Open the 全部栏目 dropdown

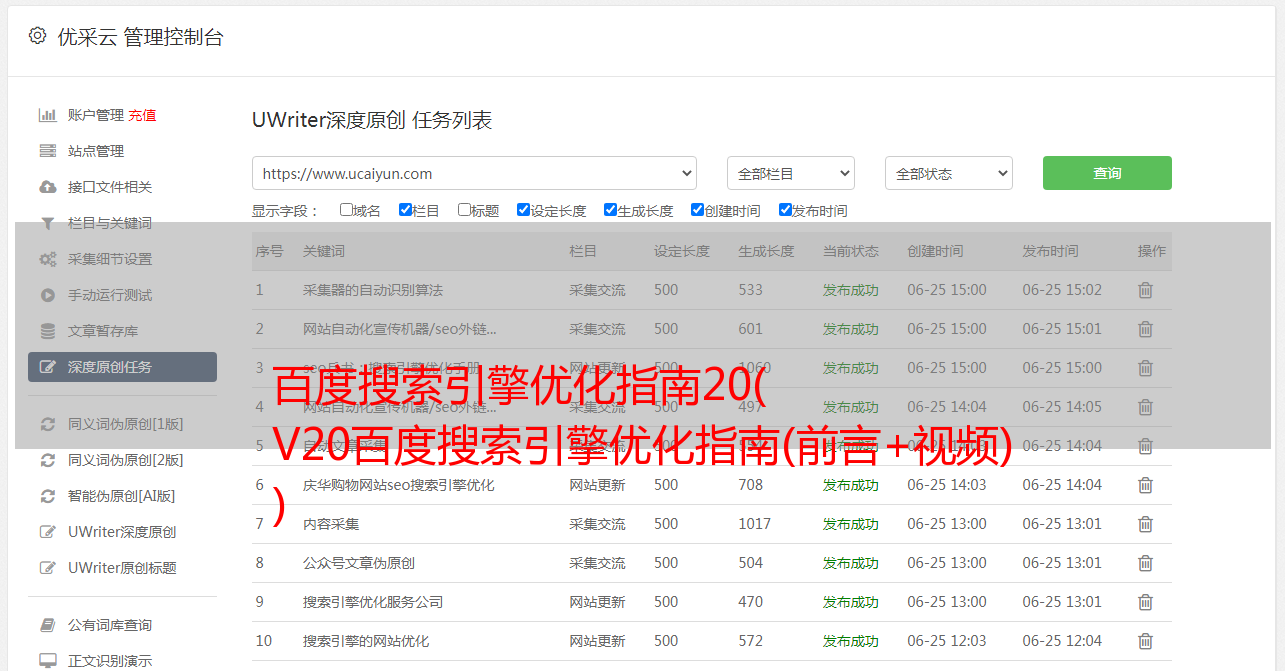coord(791,173)
